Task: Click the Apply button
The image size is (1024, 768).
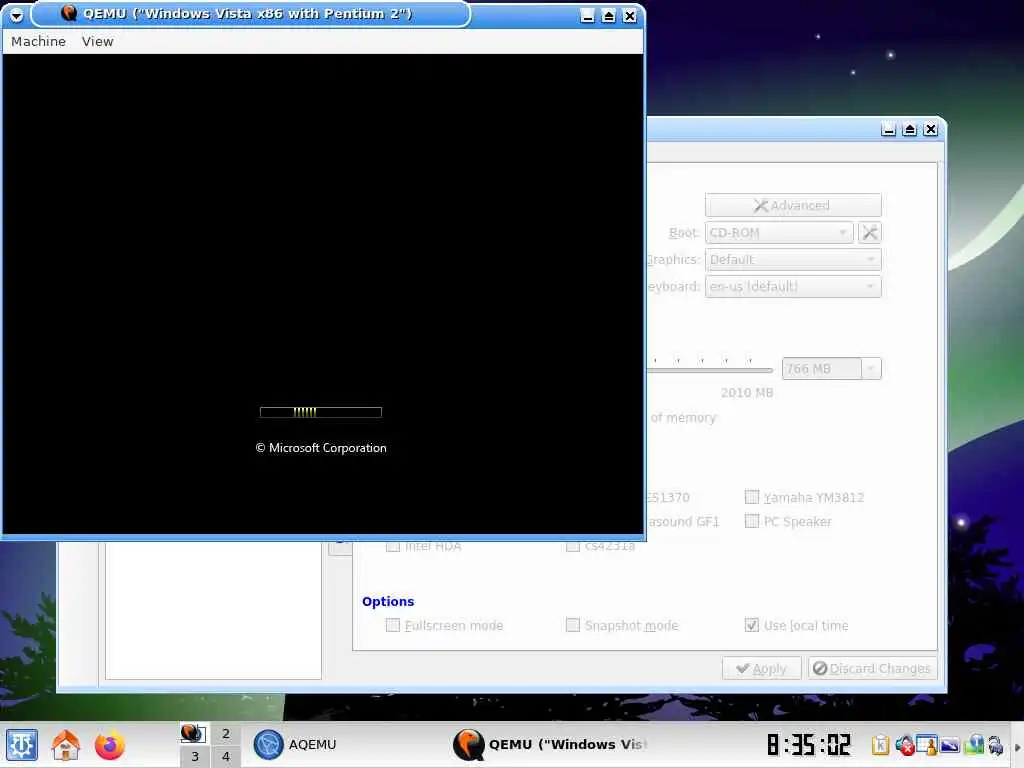Action: pos(761,668)
